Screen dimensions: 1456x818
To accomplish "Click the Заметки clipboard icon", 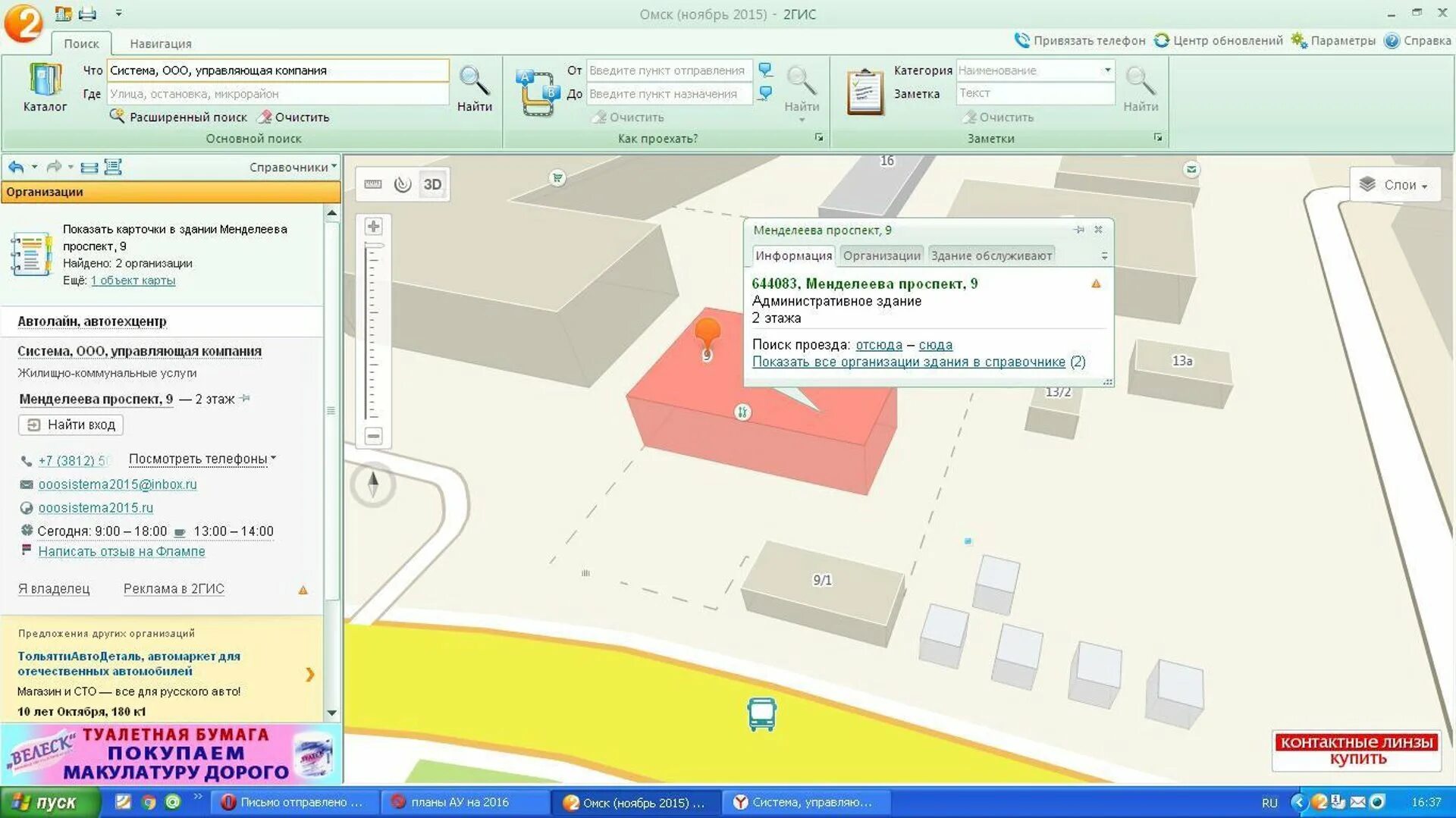I will click(x=865, y=92).
